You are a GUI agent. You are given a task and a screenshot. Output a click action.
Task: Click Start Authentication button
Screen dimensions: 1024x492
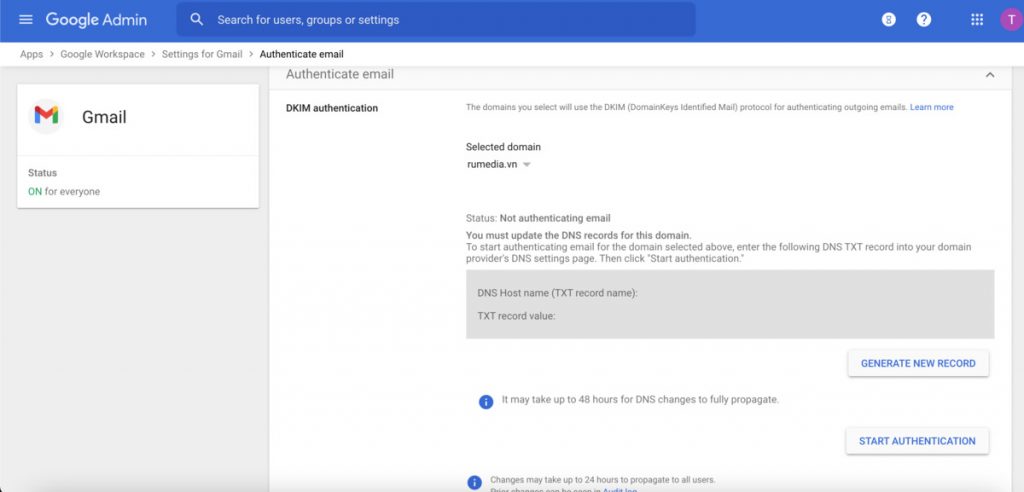(x=918, y=441)
